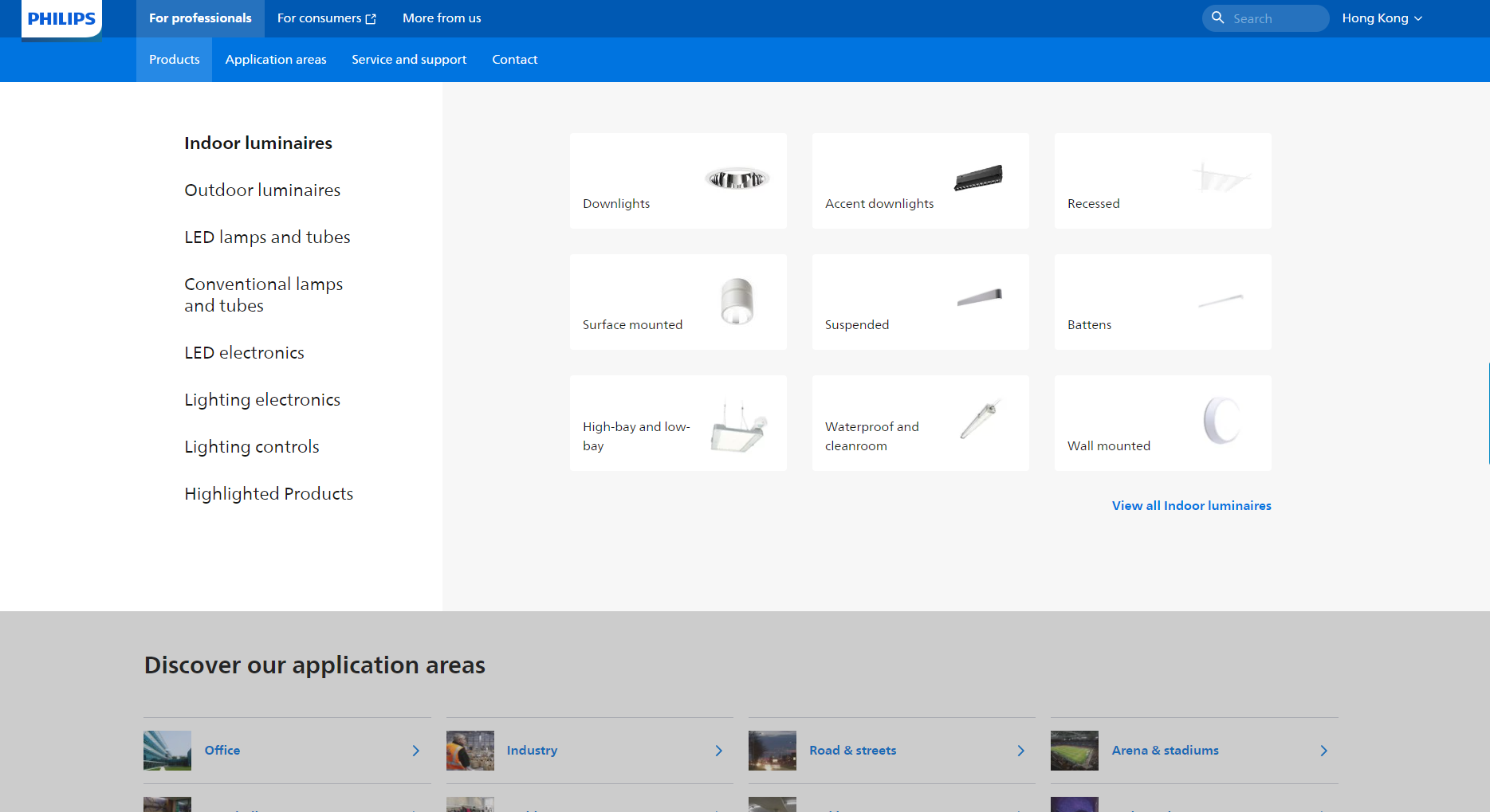The image size is (1490, 812).
Task: Click the arrow next to Industry
Action: pyautogui.click(x=718, y=751)
